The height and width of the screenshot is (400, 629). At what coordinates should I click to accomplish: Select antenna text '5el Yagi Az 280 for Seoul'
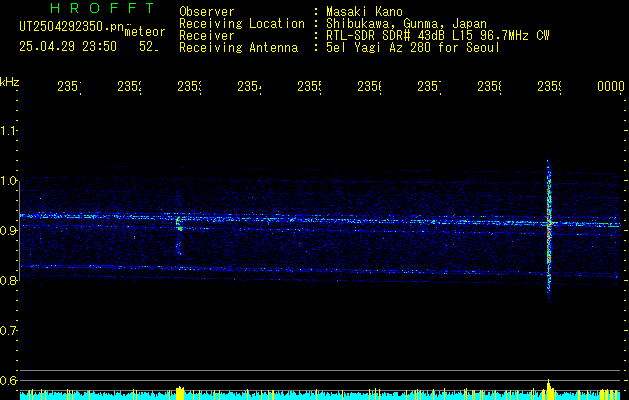pos(413,48)
